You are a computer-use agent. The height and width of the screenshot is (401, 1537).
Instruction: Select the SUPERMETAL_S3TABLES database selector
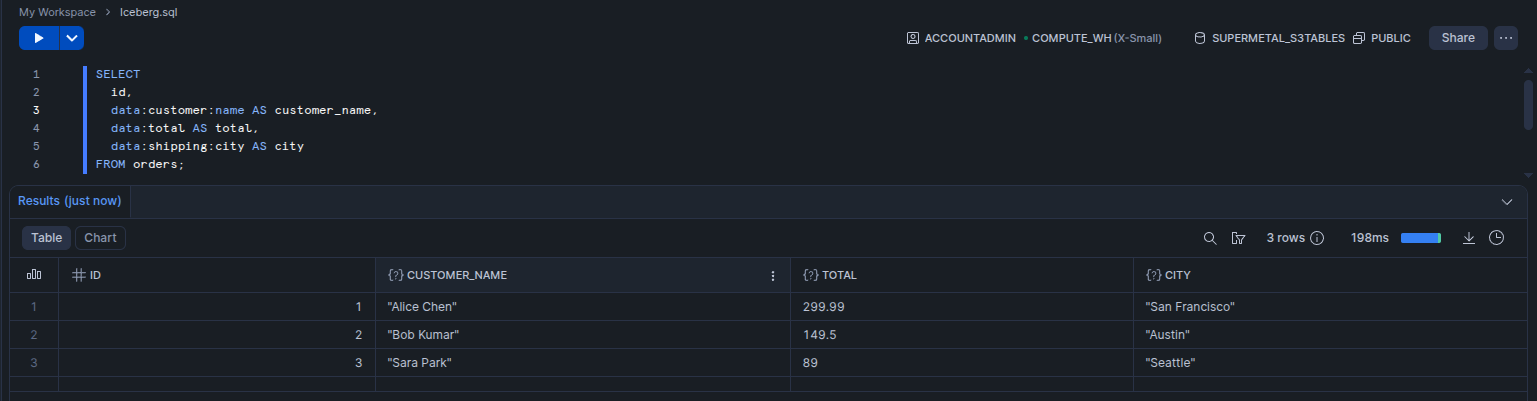point(1269,38)
